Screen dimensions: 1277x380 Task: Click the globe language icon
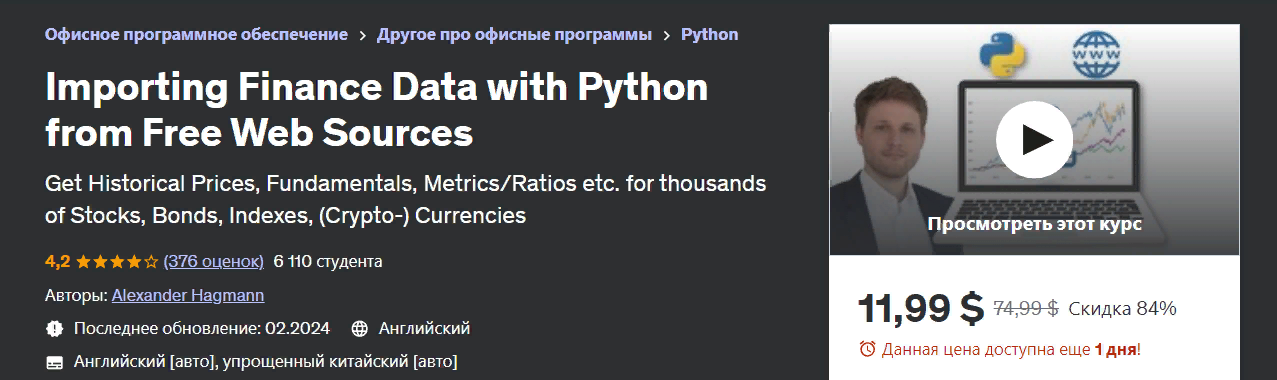click(x=360, y=328)
